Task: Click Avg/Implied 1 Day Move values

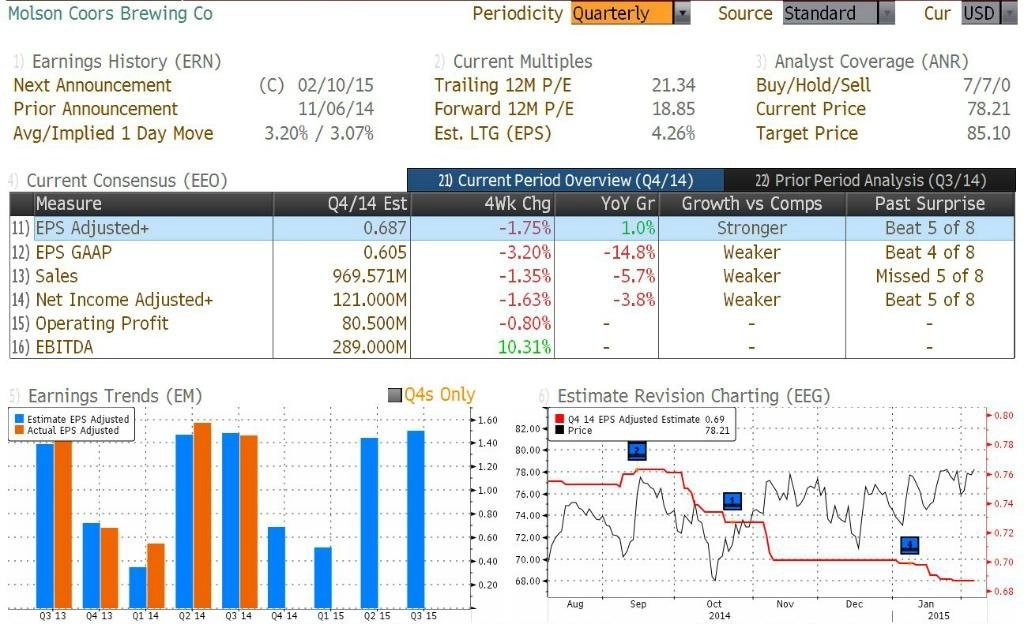Action: tap(319, 133)
